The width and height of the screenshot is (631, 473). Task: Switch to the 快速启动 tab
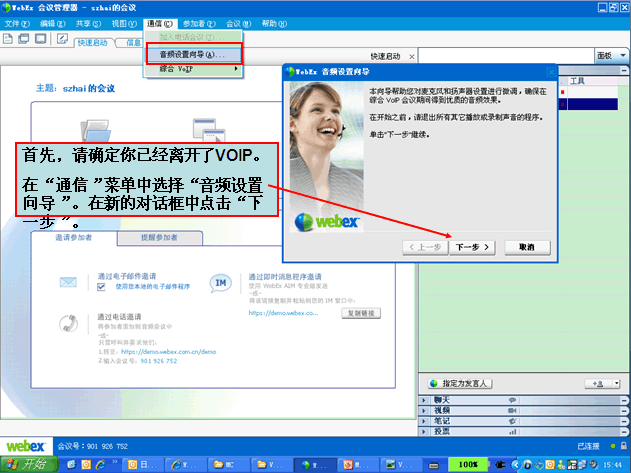coord(93,43)
